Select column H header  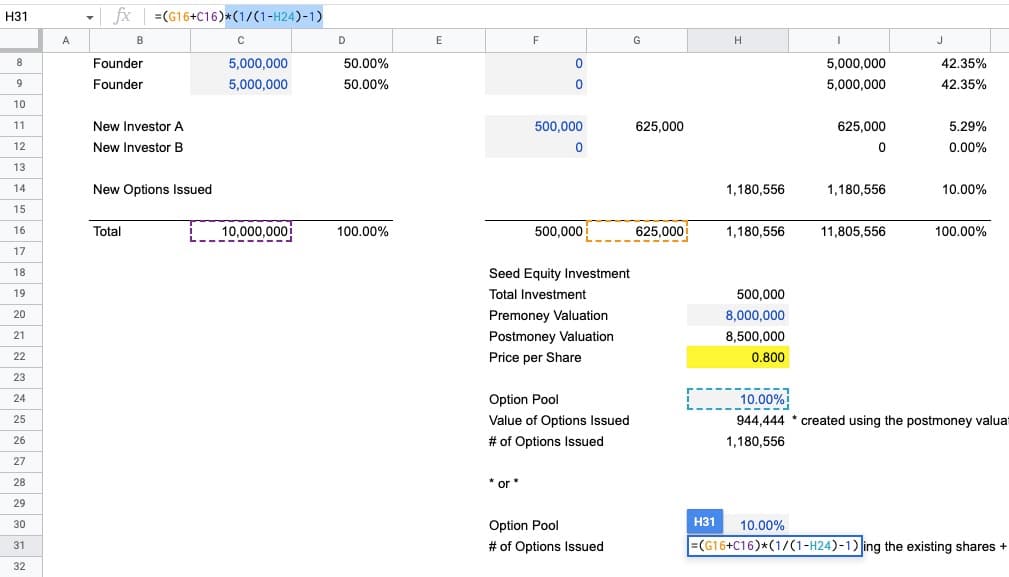[737, 40]
